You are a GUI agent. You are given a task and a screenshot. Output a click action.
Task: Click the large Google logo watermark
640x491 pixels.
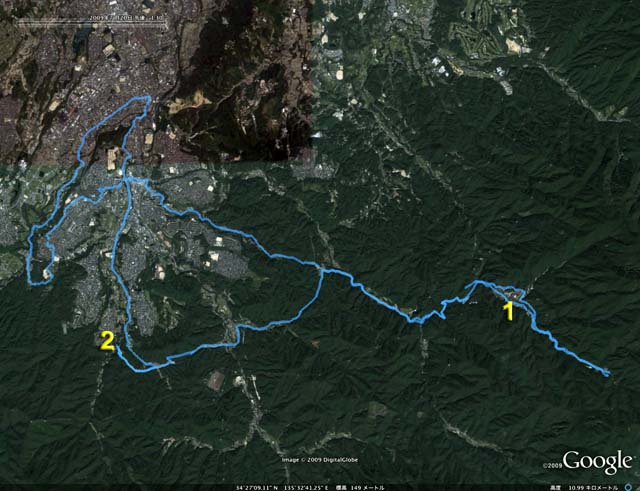coord(598,462)
